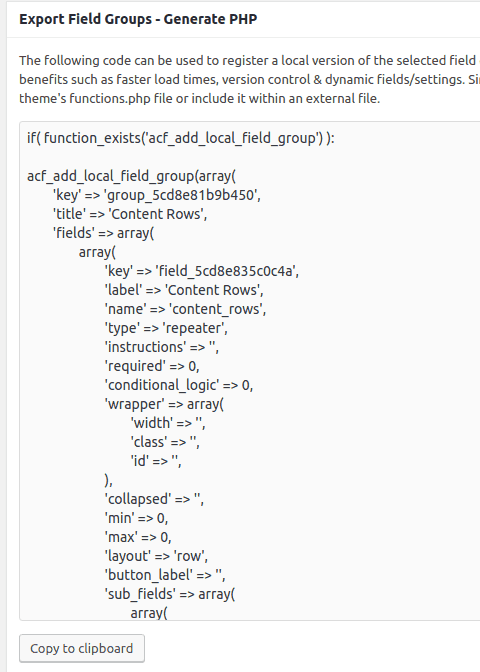
Task: Click the description paragraph about local field groups
Action: (x=249, y=79)
